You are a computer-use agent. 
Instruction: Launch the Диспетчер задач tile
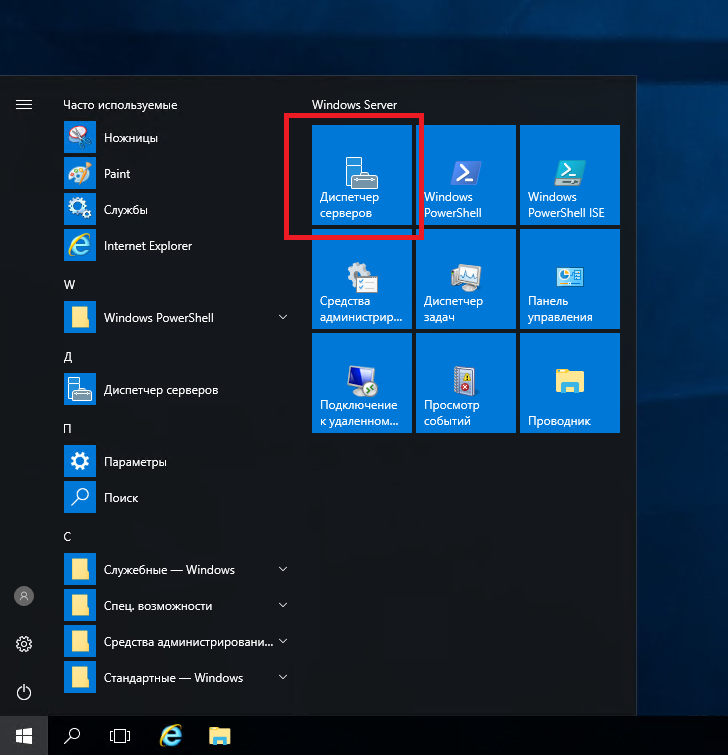point(465,279)
